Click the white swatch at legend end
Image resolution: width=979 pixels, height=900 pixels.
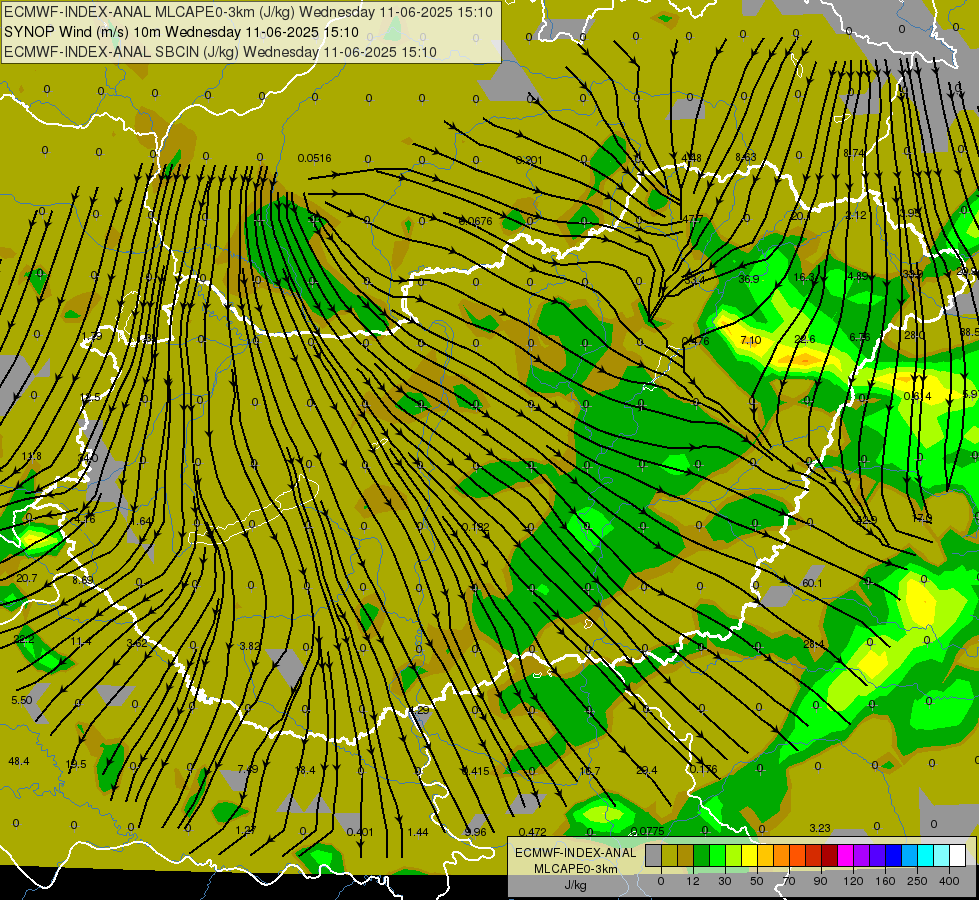957,856
